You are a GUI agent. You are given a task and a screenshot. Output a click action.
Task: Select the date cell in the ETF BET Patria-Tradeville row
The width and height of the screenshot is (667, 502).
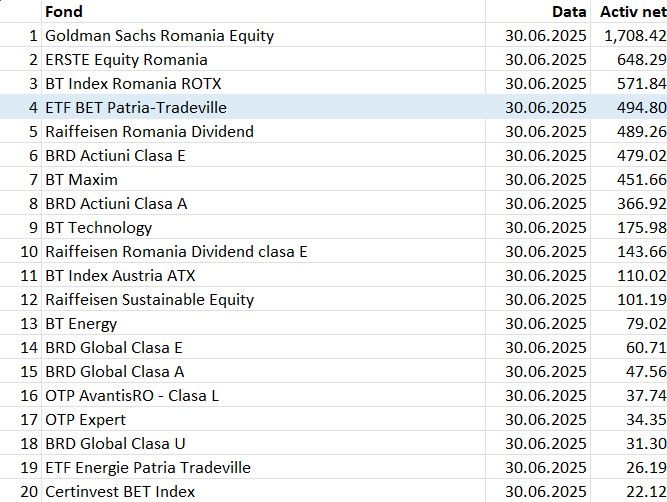coord(538,107)
